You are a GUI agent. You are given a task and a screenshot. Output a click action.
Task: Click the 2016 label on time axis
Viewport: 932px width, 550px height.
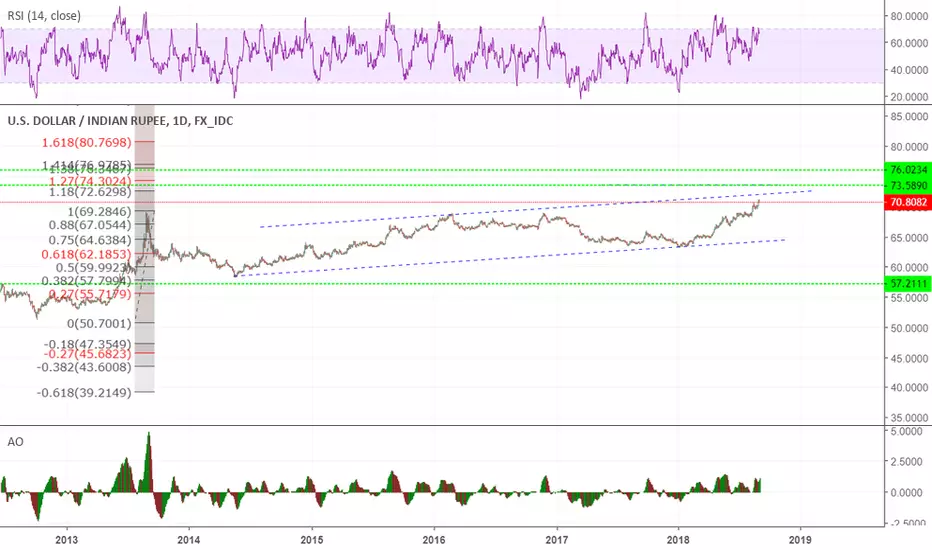(x=434, y=540)
